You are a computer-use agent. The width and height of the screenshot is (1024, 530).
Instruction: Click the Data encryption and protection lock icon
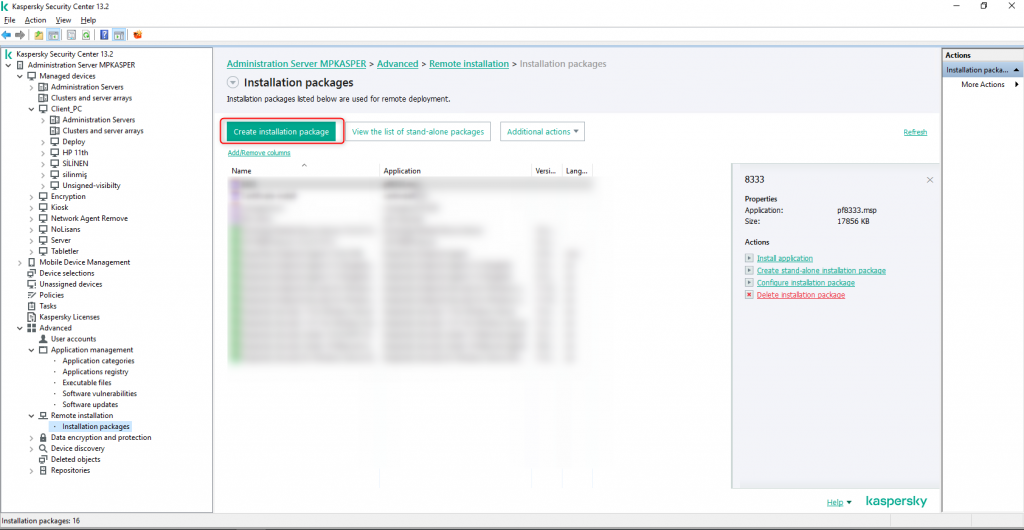[x=43, y=437]
